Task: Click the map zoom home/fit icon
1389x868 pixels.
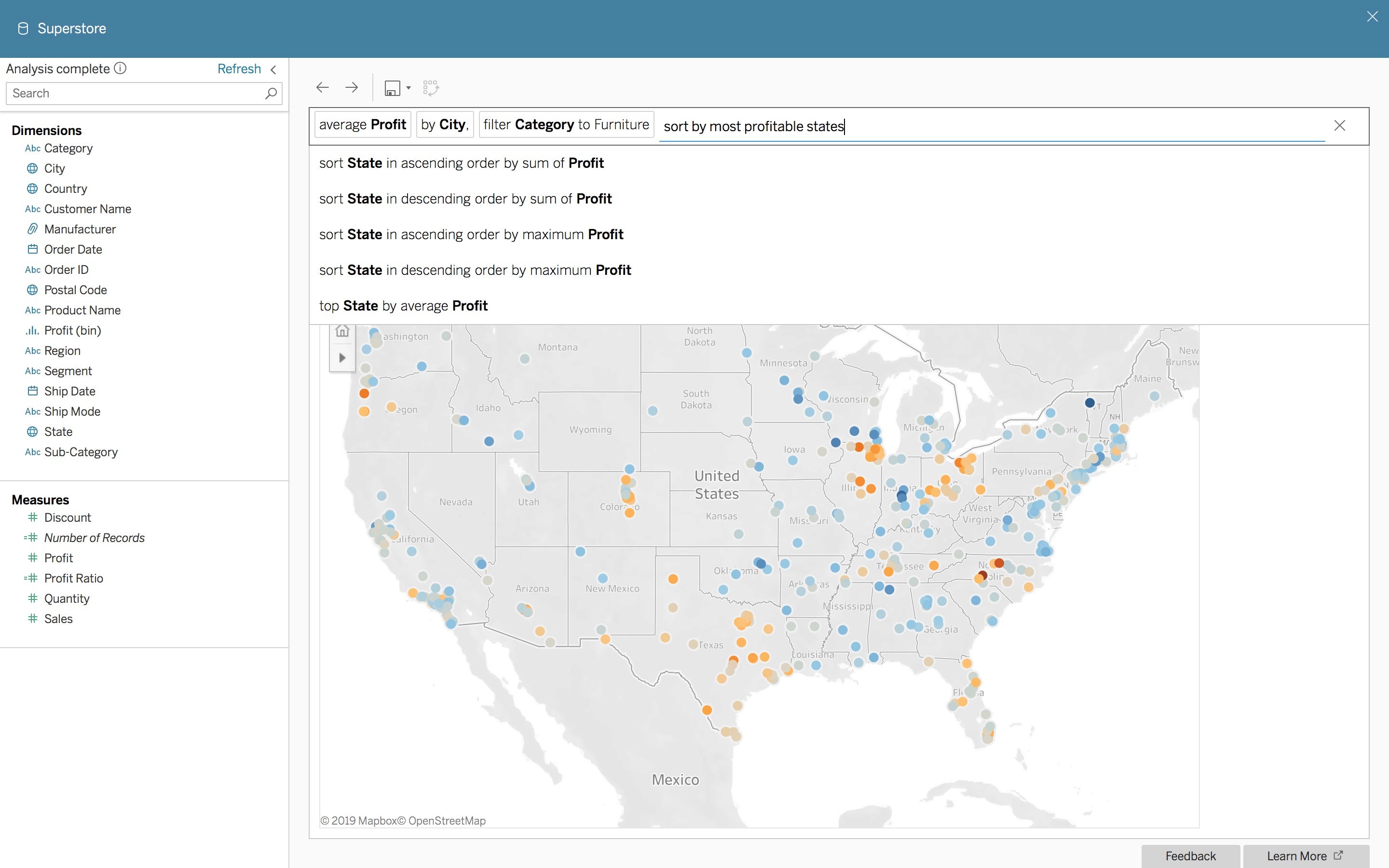Action: tap(342, 331)
